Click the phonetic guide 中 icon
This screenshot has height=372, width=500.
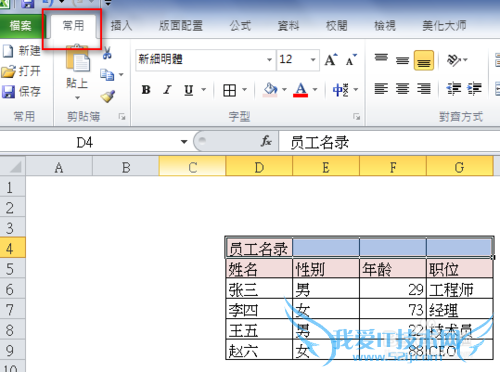(x=340, y=90)
